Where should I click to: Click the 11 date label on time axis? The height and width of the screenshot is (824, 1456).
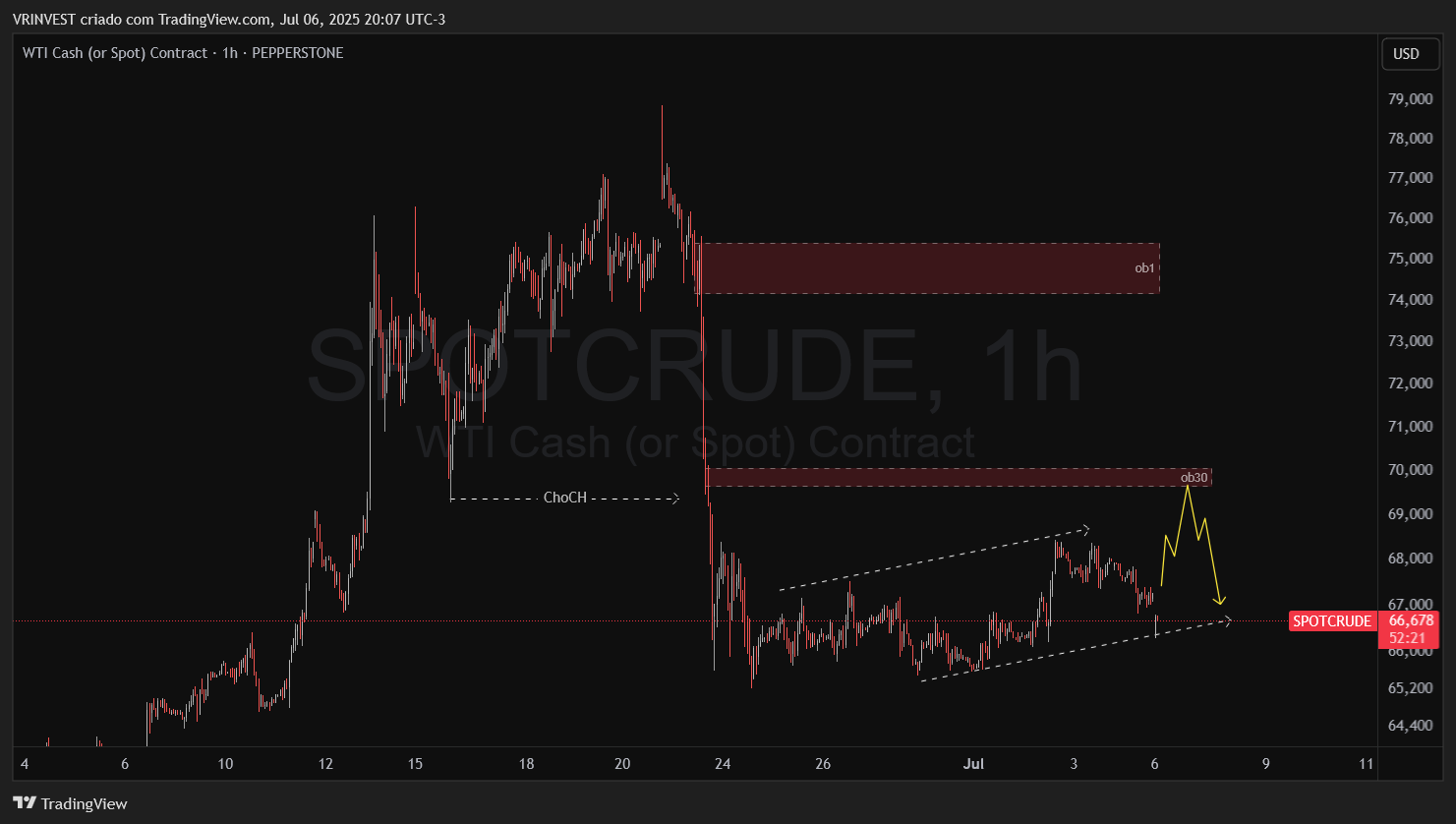coord(1367,764)
